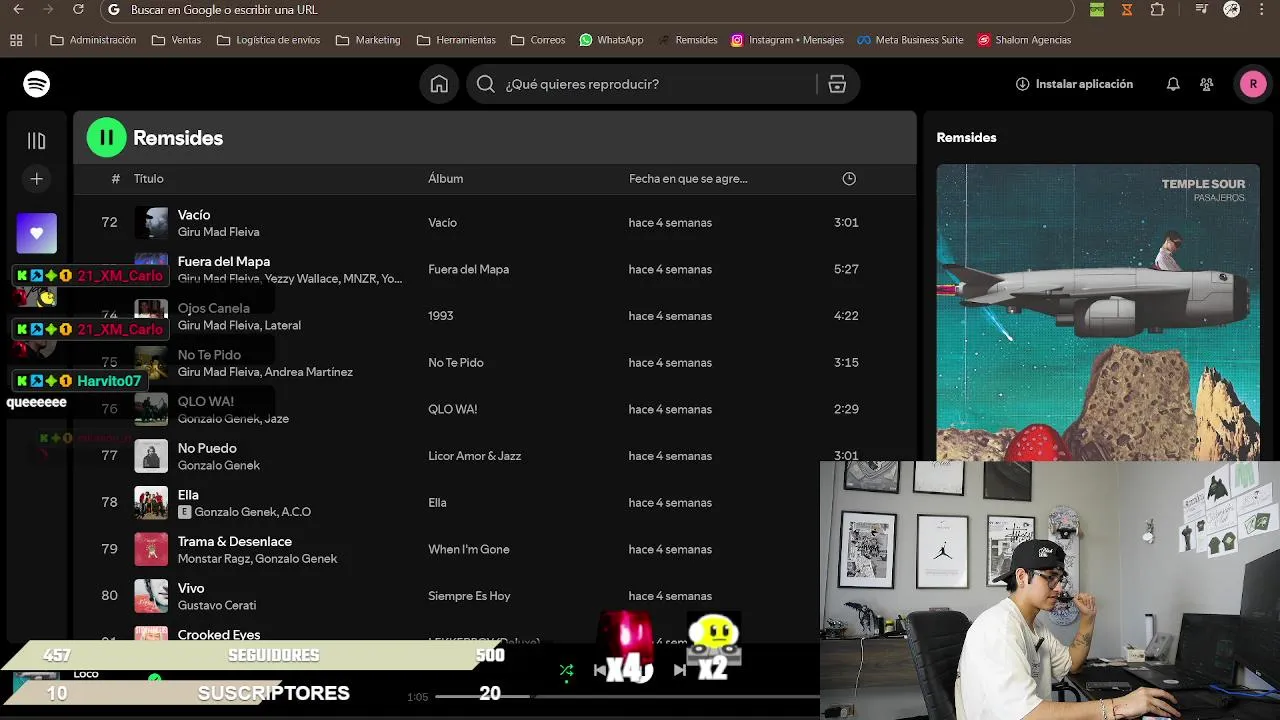
Task: Open album No Te Pido link
Action: (x=455, y=362)
